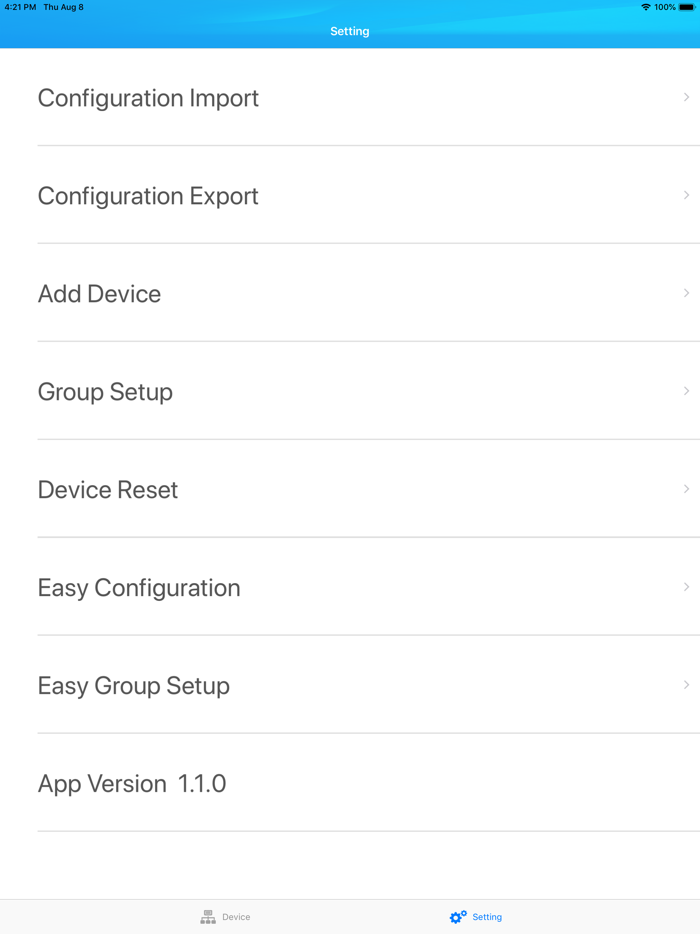The image size is (700, 934).
Task: Expand Configuration Import chevron arrow
Action: pyautogui.click(x=686, y=97)
